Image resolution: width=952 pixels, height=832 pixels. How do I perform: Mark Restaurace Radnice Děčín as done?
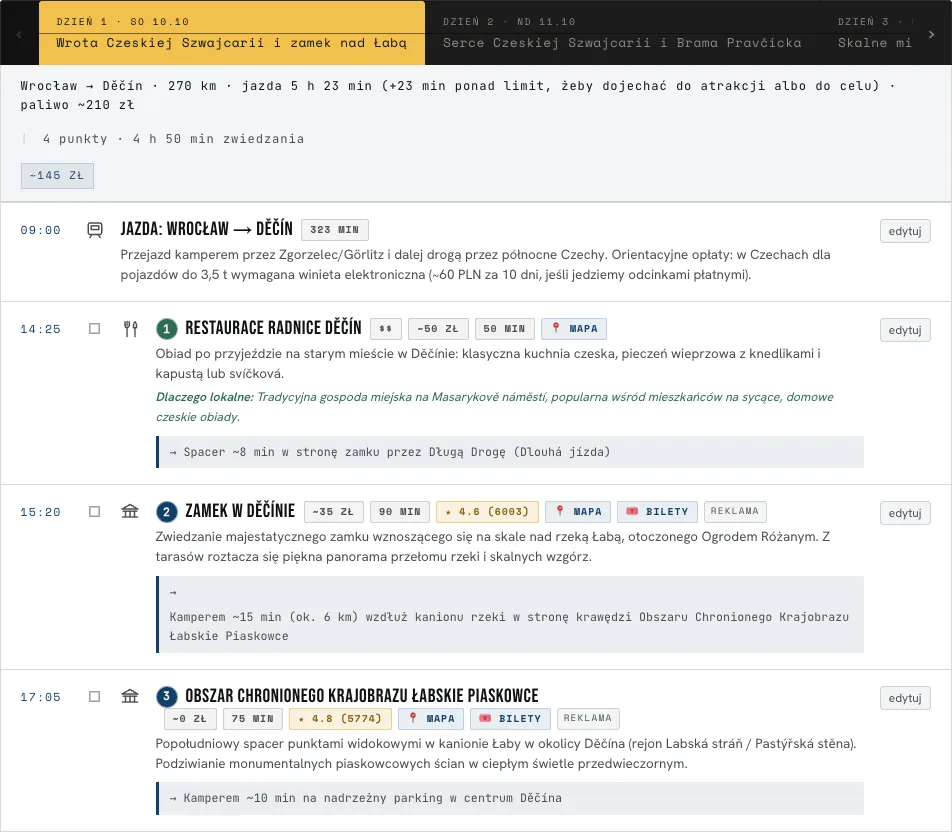click(x=94, y=329)
